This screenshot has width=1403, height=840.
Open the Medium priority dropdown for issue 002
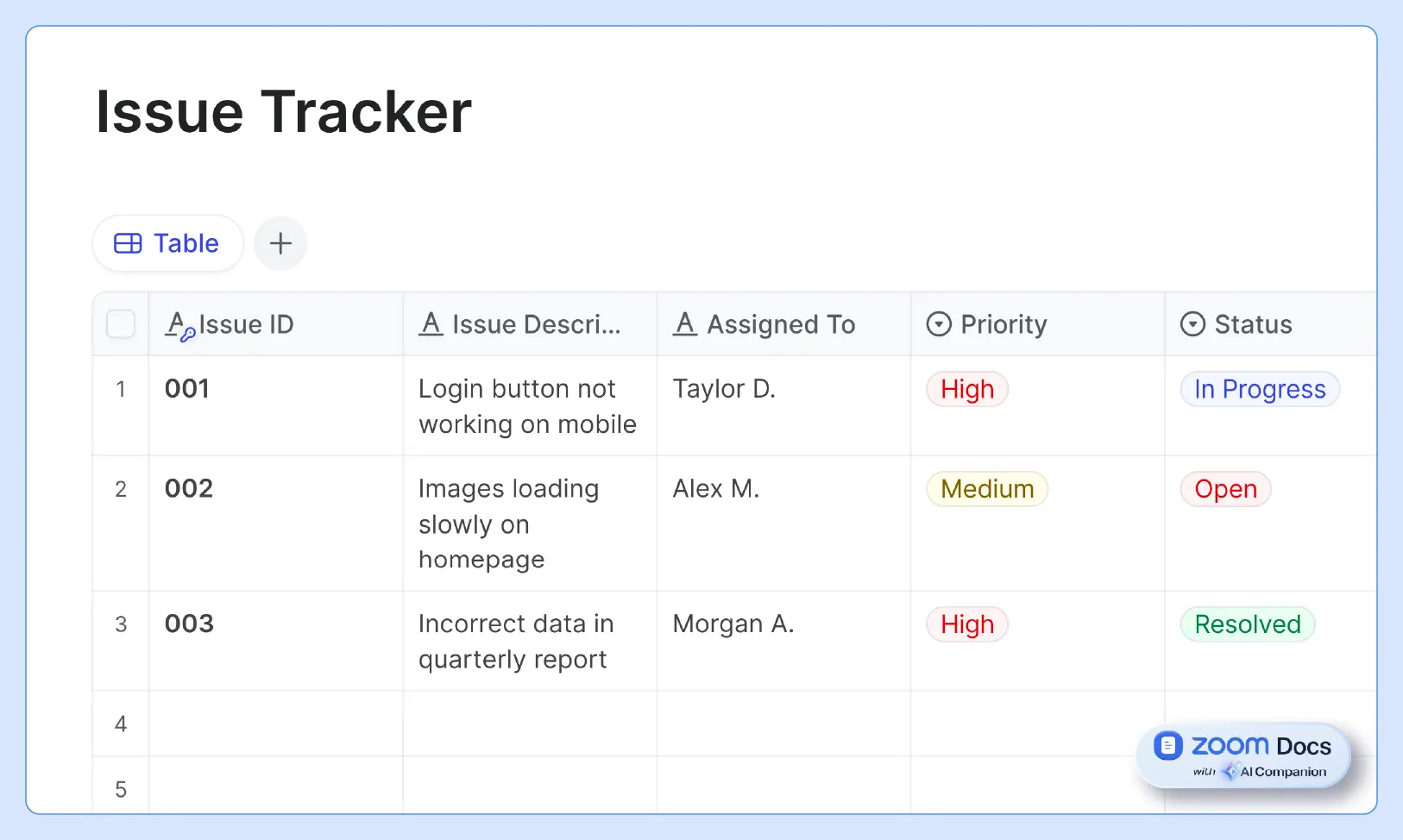click(x=986, y=489)
